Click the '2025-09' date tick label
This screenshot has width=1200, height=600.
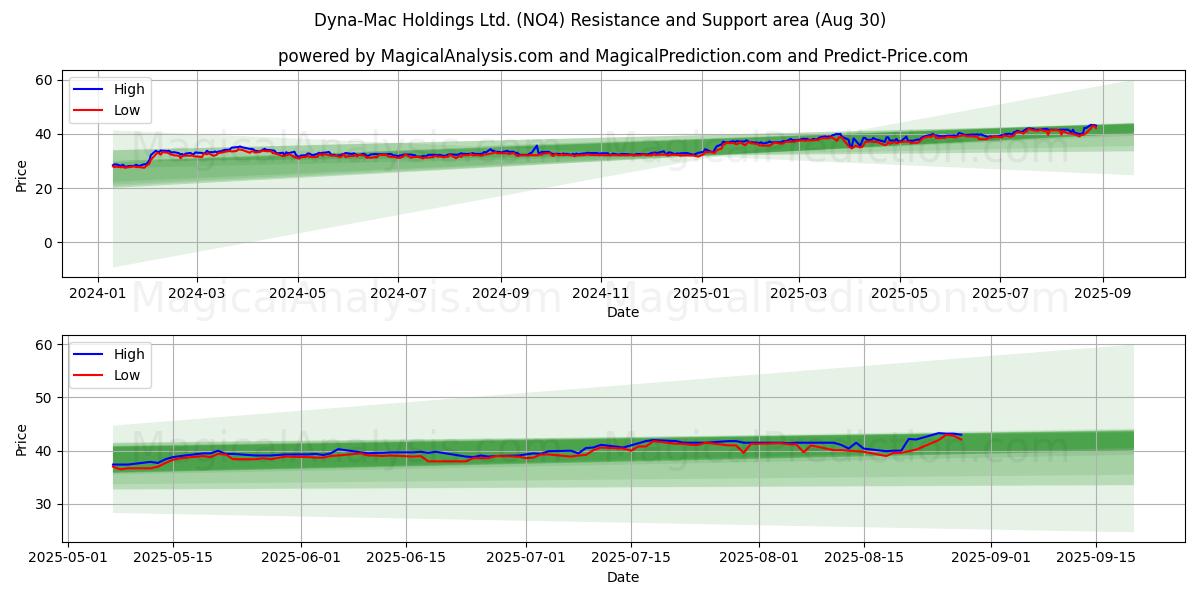coord(1103,293)
